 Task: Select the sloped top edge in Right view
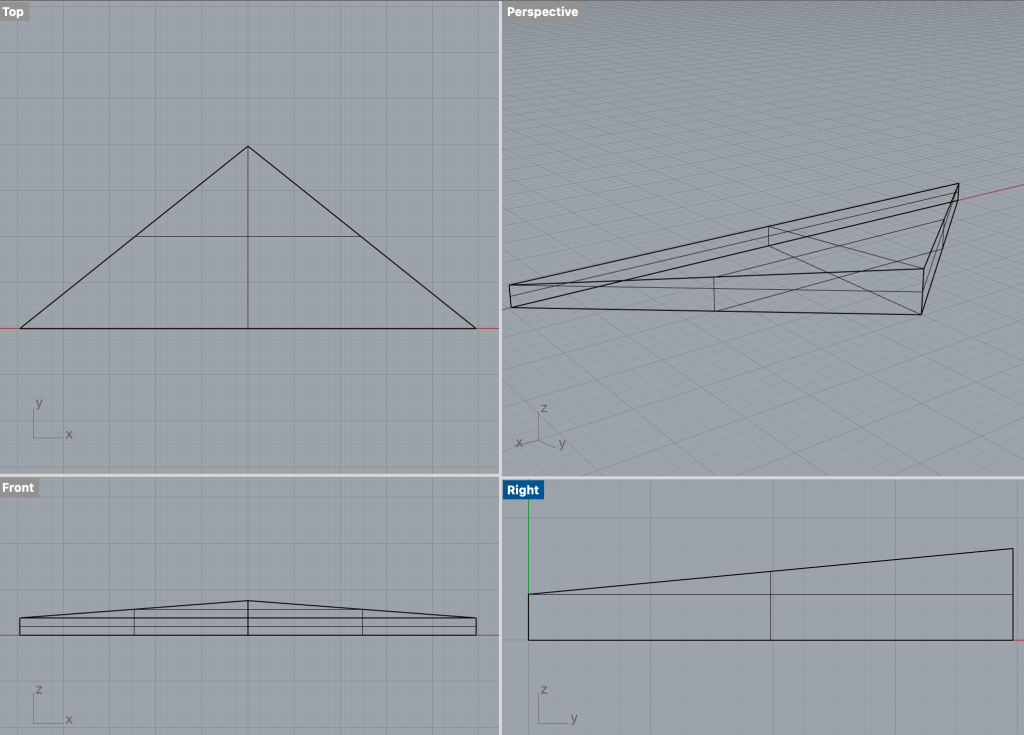pyautogui.click(x=770, y=571)
